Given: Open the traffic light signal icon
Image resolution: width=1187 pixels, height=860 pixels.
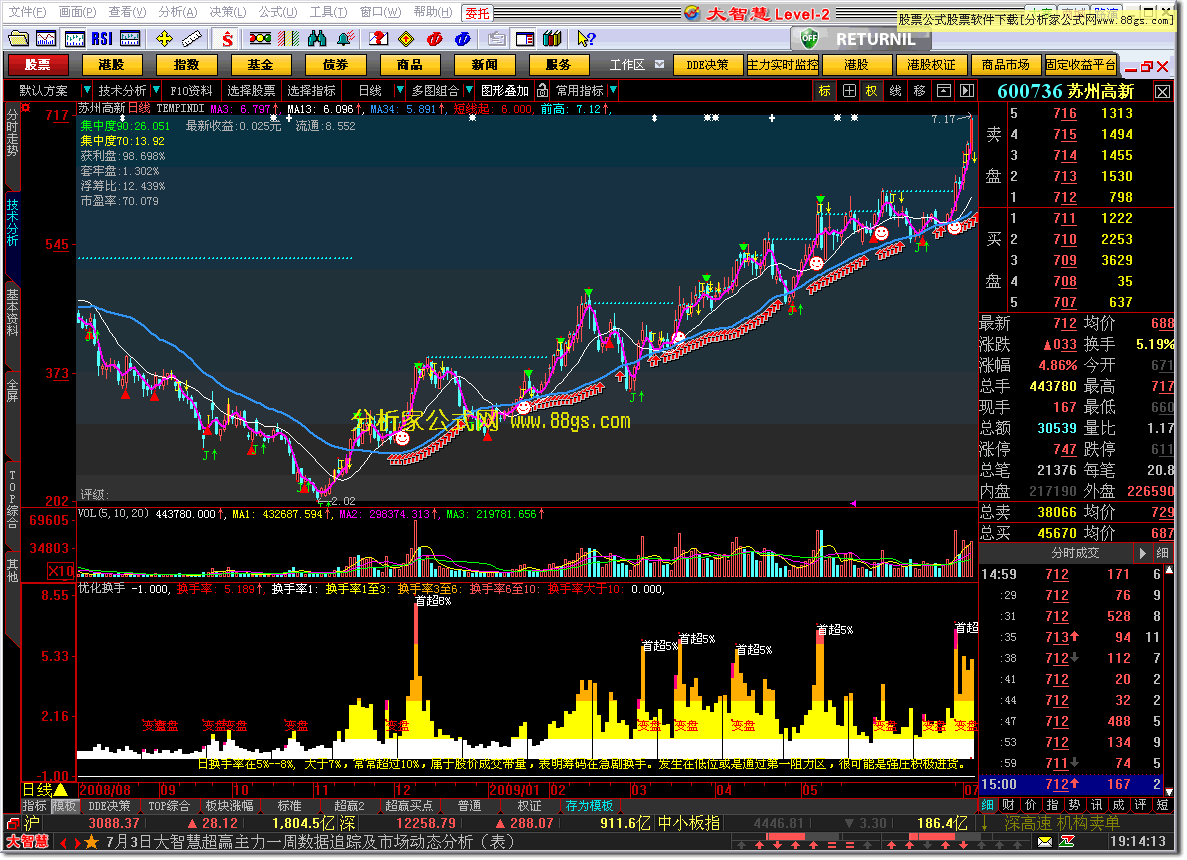Looking at the screenshot, I should 260,38.
